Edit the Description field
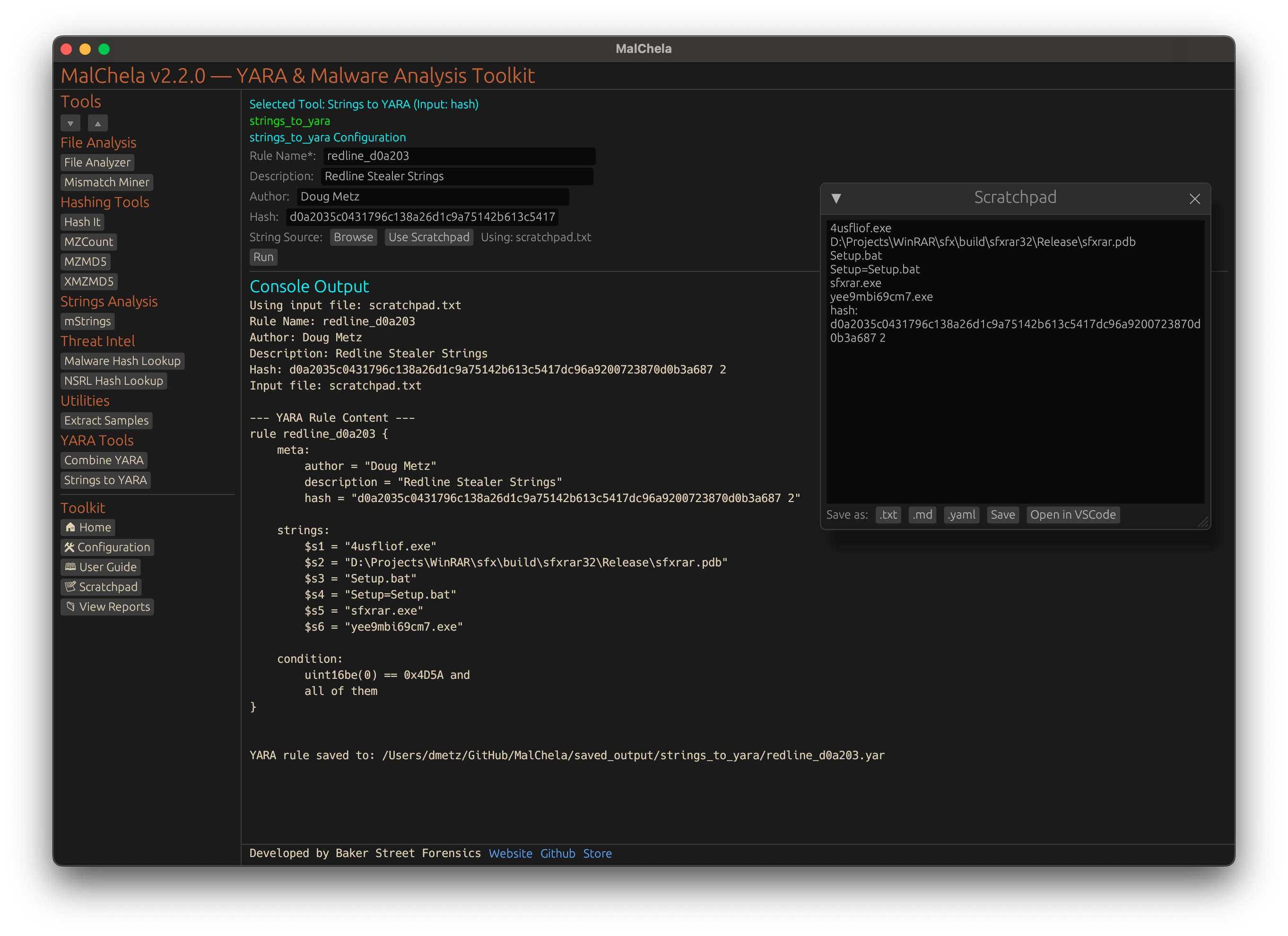1288x936 pixels. 457,176
